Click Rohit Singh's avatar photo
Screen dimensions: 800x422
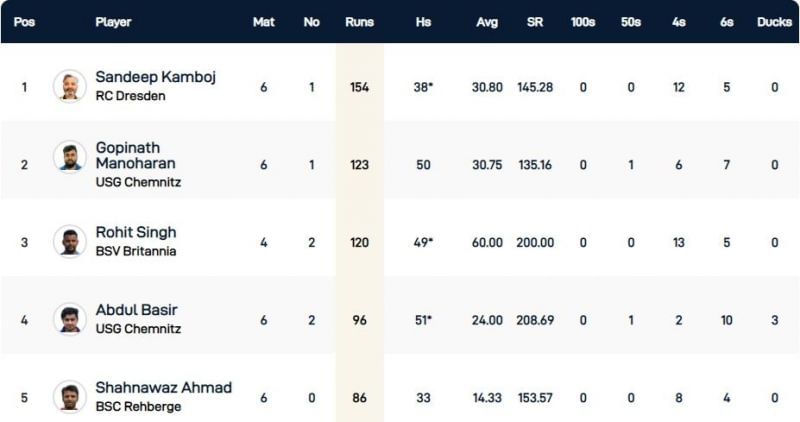click(70, 242)
